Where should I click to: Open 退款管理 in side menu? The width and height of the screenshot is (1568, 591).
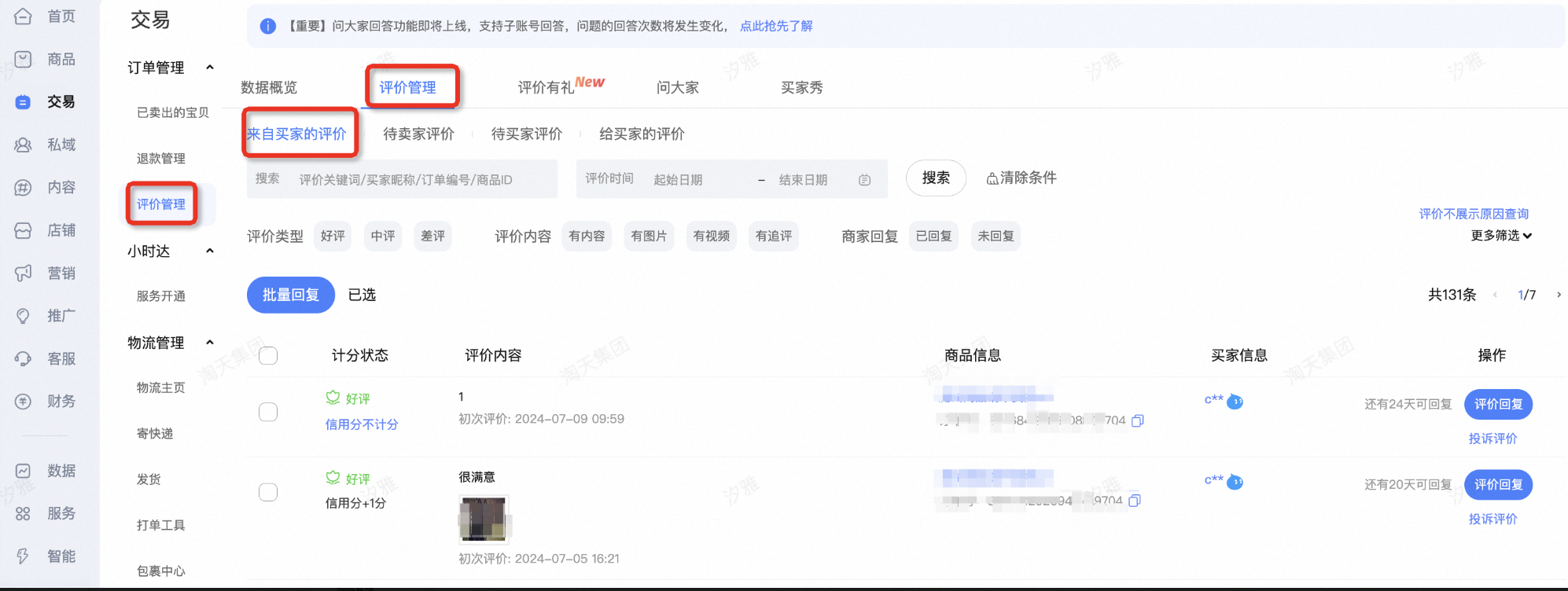161,158
